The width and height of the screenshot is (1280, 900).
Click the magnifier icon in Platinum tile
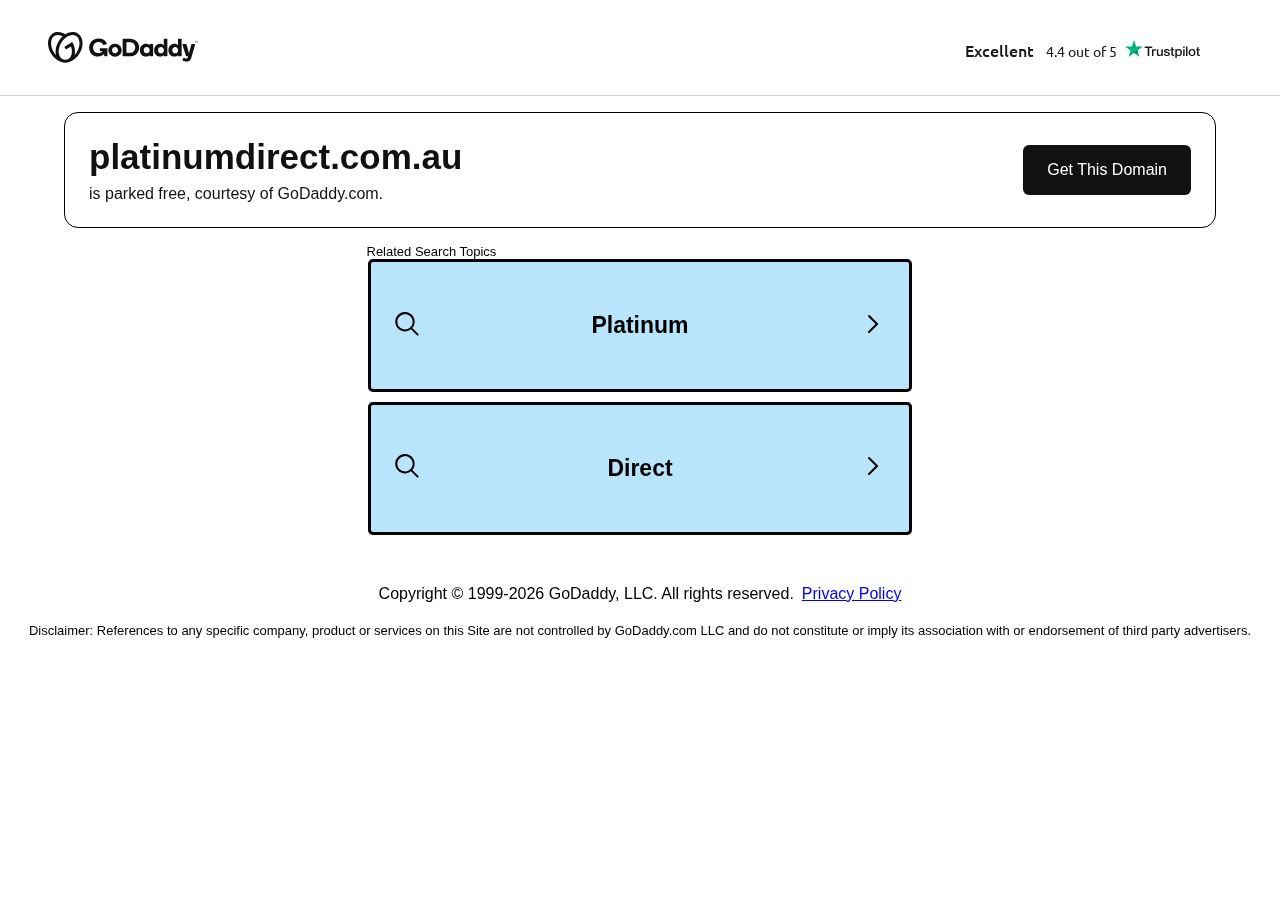pyautogui.click(x=407, y=324)
